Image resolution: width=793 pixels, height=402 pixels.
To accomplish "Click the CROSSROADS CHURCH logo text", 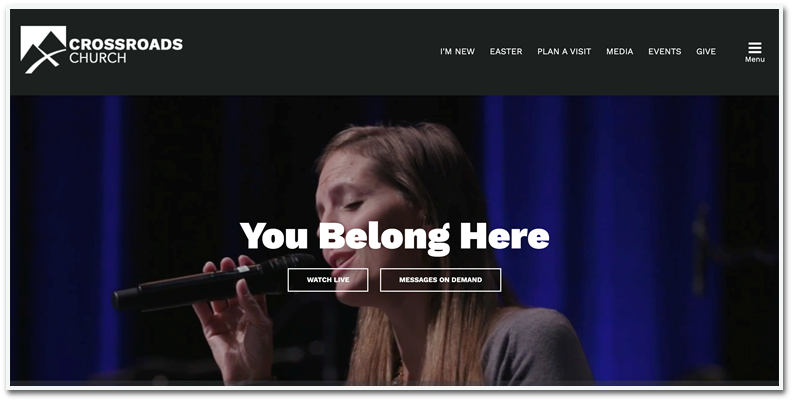I will click(x=125, y=51).
